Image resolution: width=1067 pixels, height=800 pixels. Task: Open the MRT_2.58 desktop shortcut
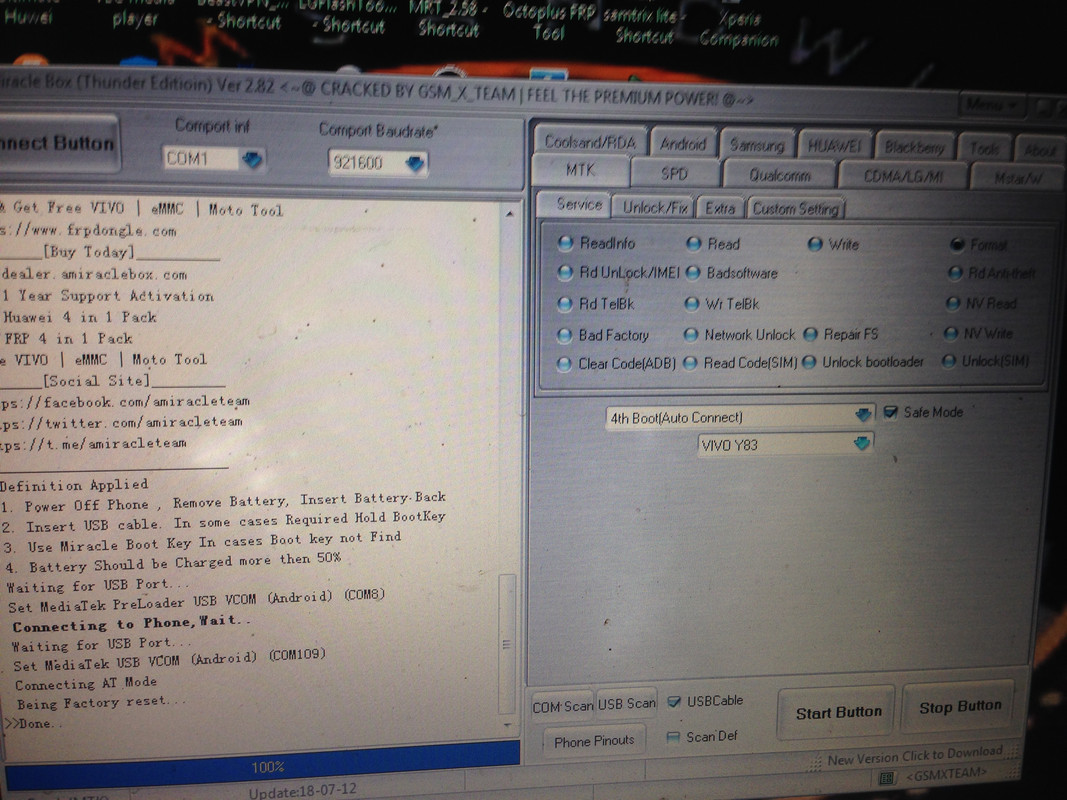[448, 19]
